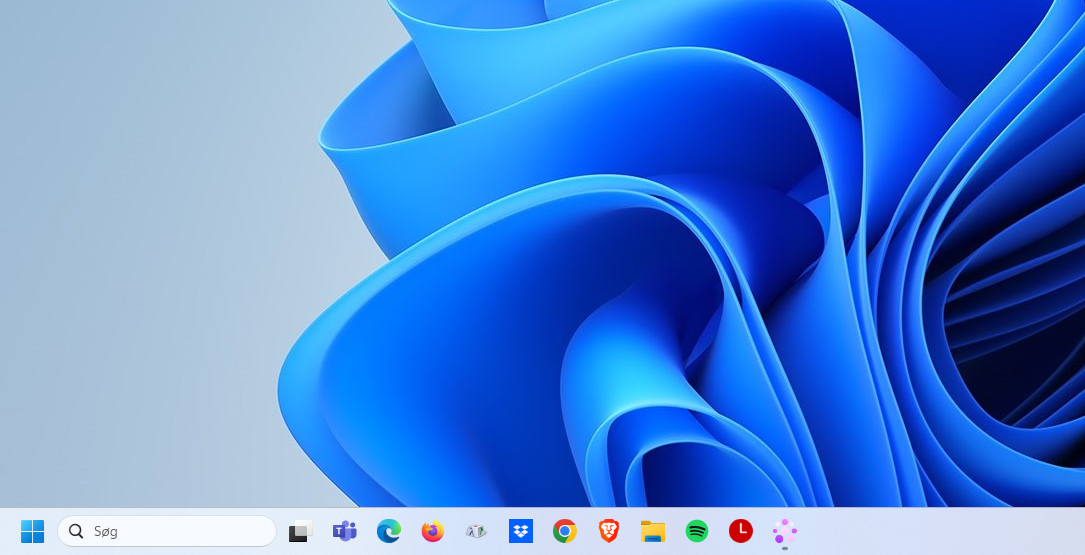
Task: Open Dropbox from the taskbar
Action: click(x=521, y=531)
